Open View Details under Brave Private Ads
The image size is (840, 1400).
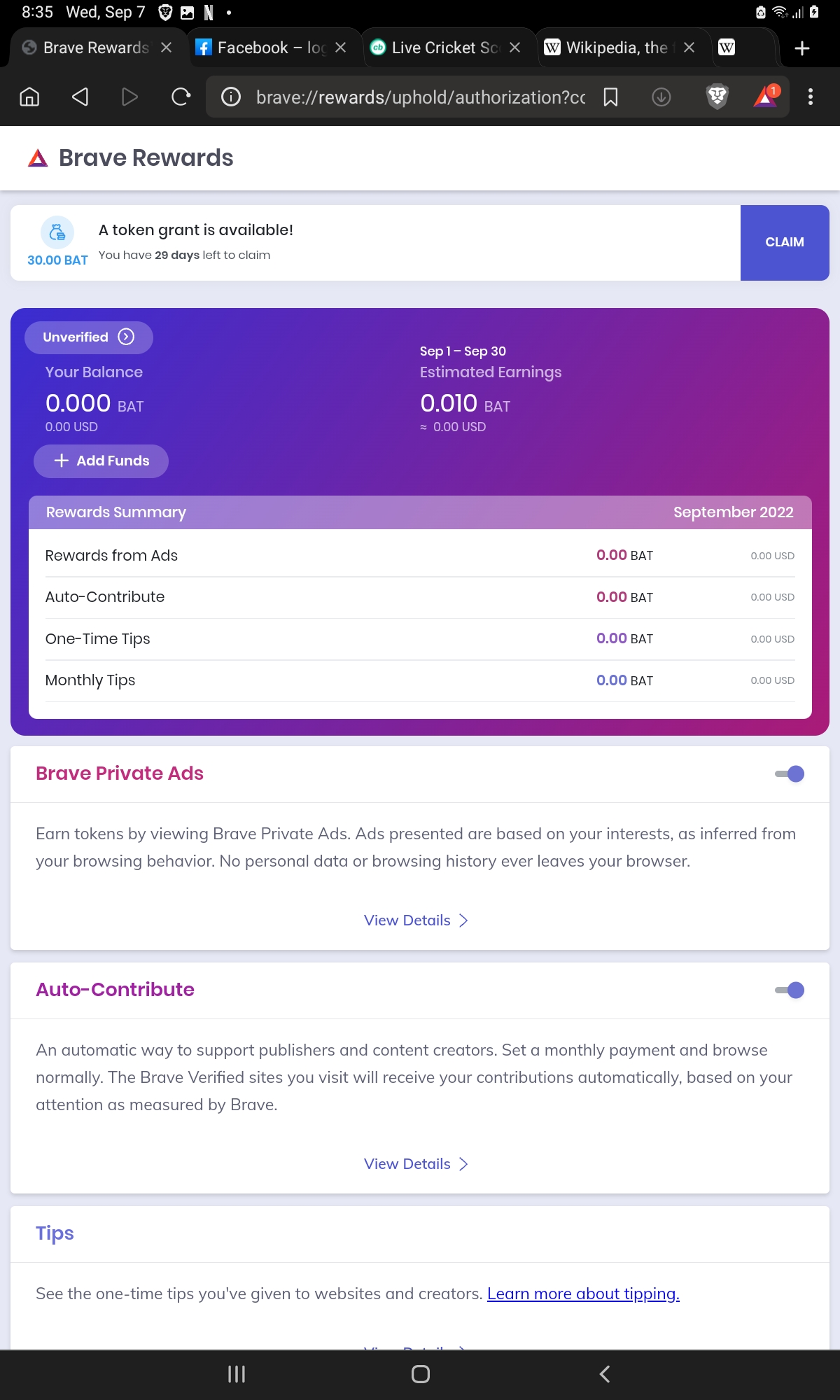[416, 920]
